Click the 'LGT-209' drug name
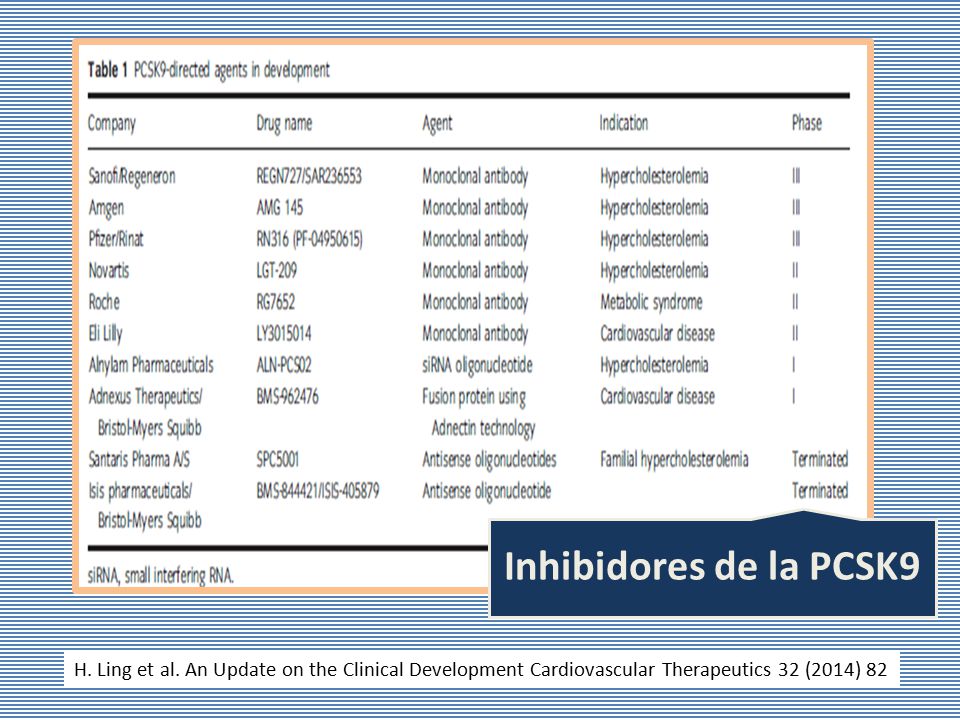This screenshot has width=960, height=720. point(276,271)
